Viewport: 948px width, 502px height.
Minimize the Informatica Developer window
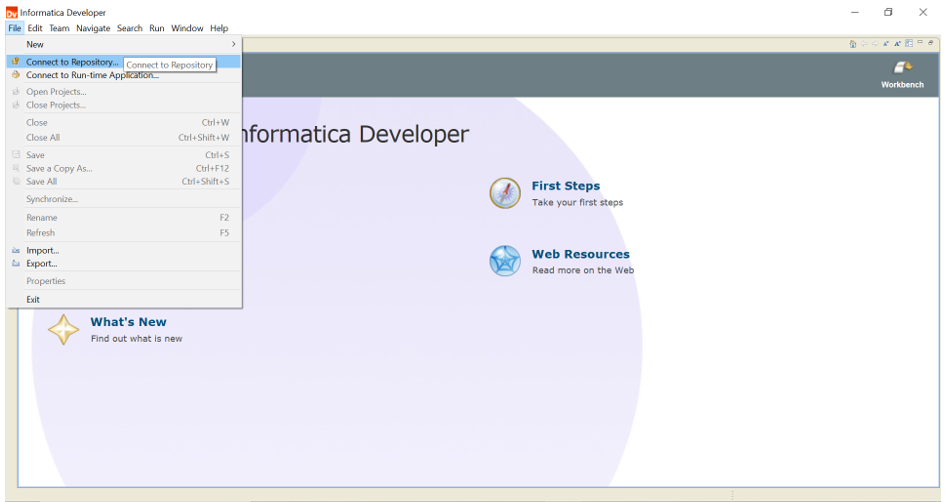coord(855,12)
